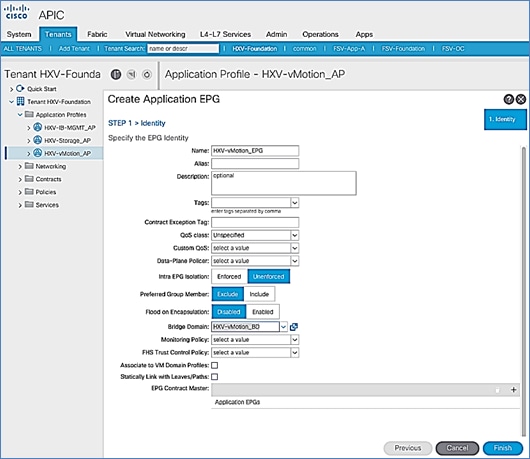Screen dimensions: 530x459
Task: Switch to the FSV-App-A tenant
Action: pyautogui.click(x=349, y=49)
